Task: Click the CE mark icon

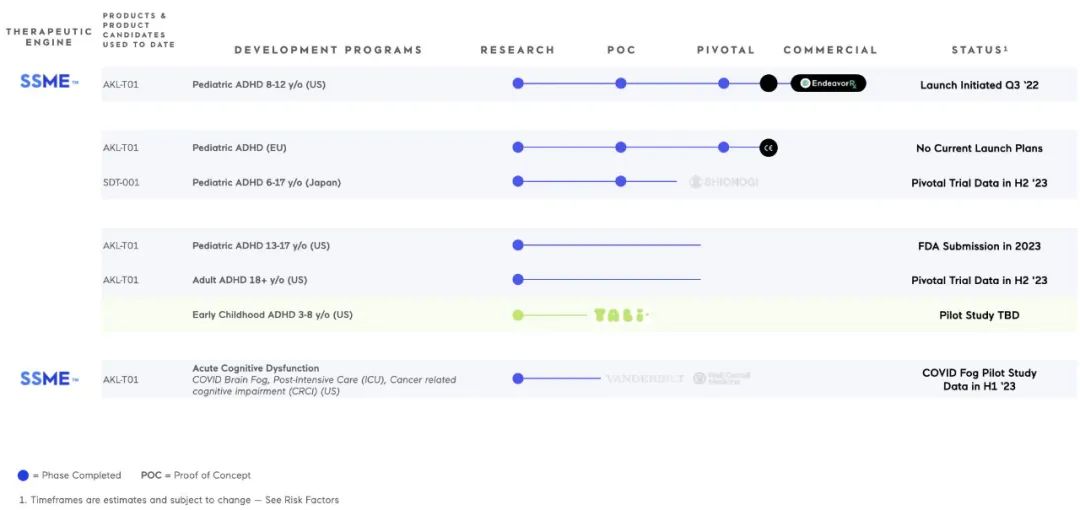Action: (768, 148)
